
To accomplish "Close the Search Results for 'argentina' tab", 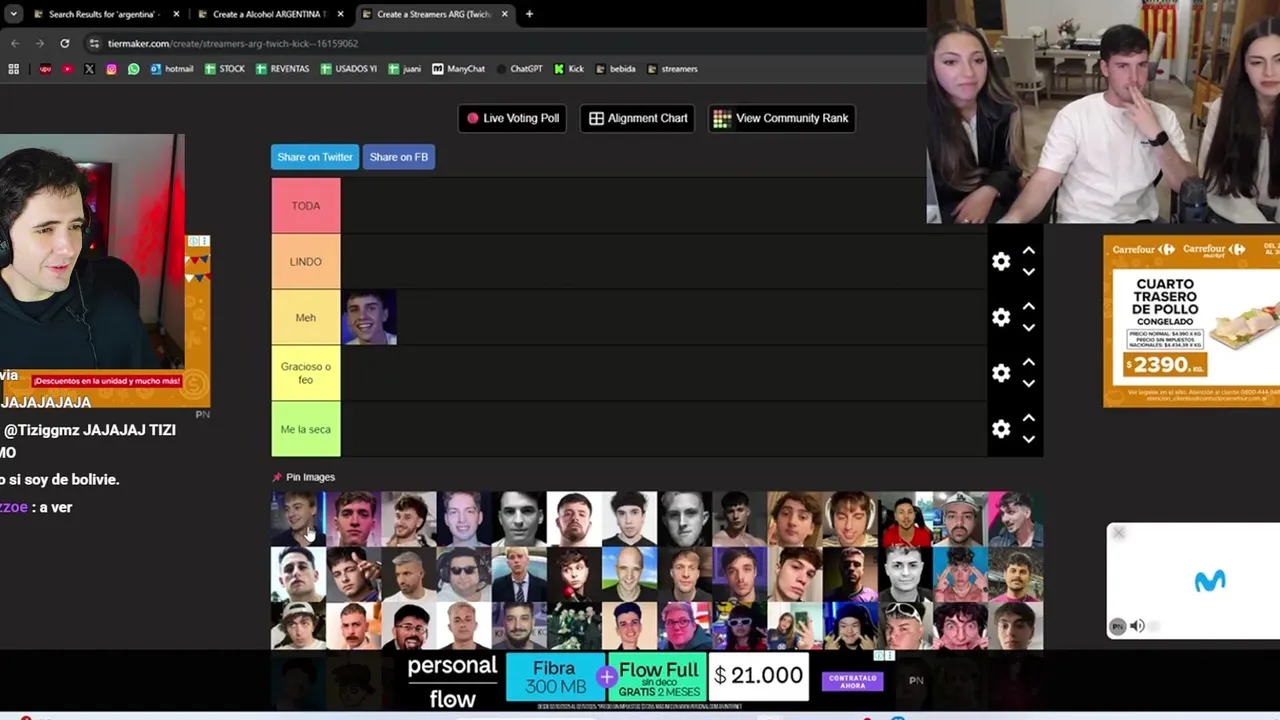I will pyautogui.click(x=177, y=14).
